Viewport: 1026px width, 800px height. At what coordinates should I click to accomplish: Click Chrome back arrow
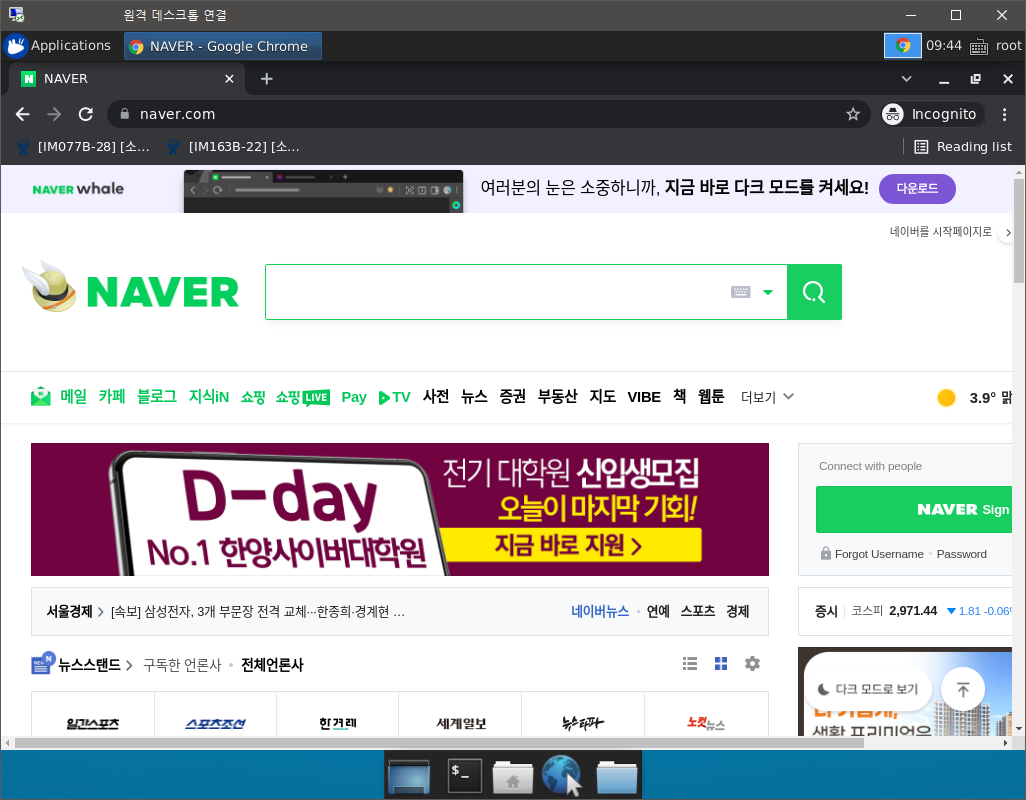click(x=23, y=114)
